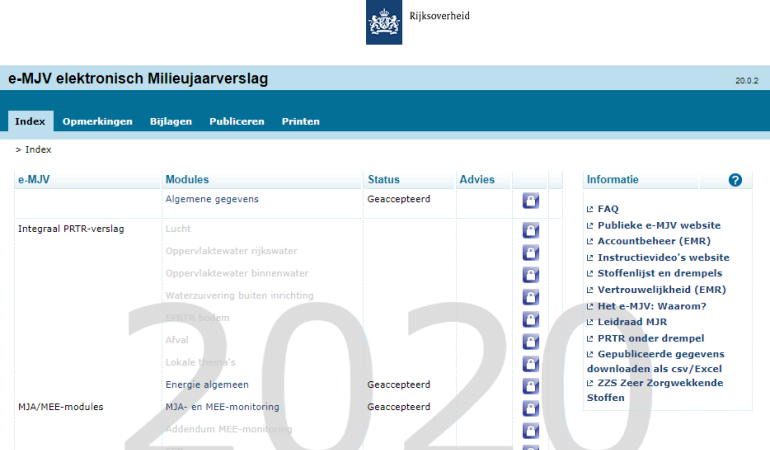This screenshot has width=770, height=450.
Task: Click greyed Waterzuivering buiten inrichting module
Action: pos(239,296)
